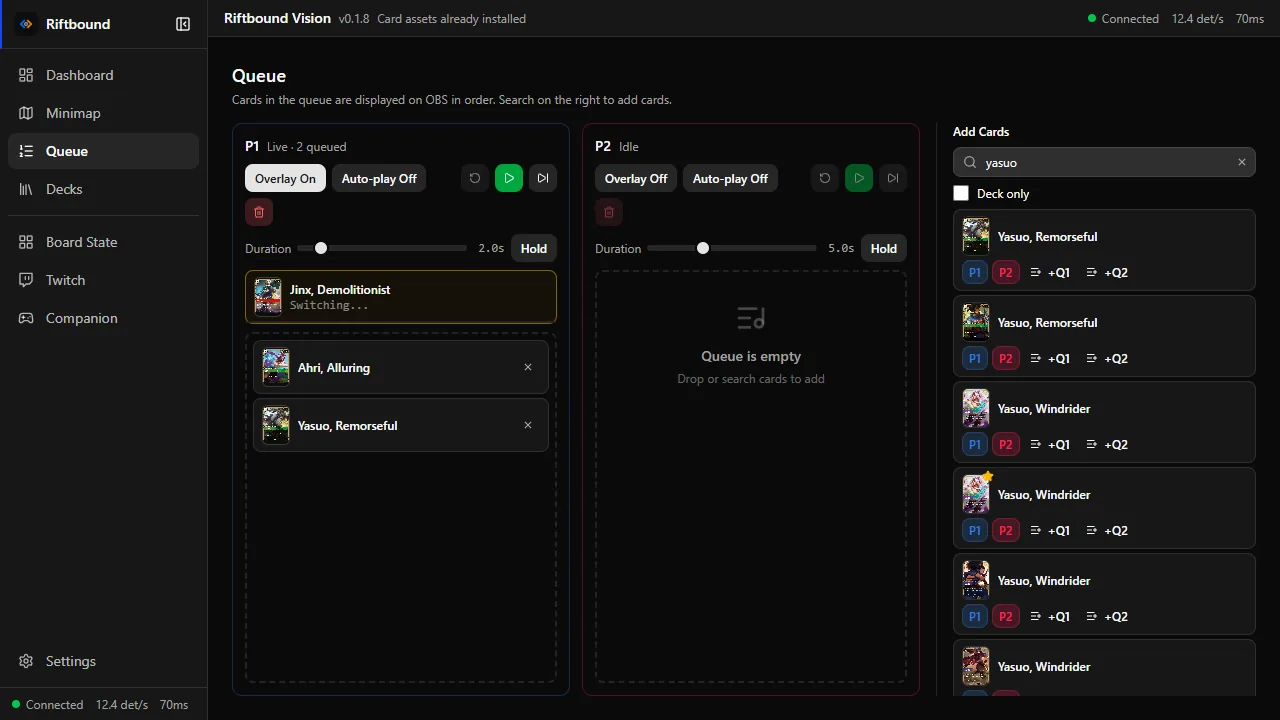This screenshot has height=720, width=1280.
Task: Remove Yasuo, Remorseful from P1 queue
Action: coord(528,425)
